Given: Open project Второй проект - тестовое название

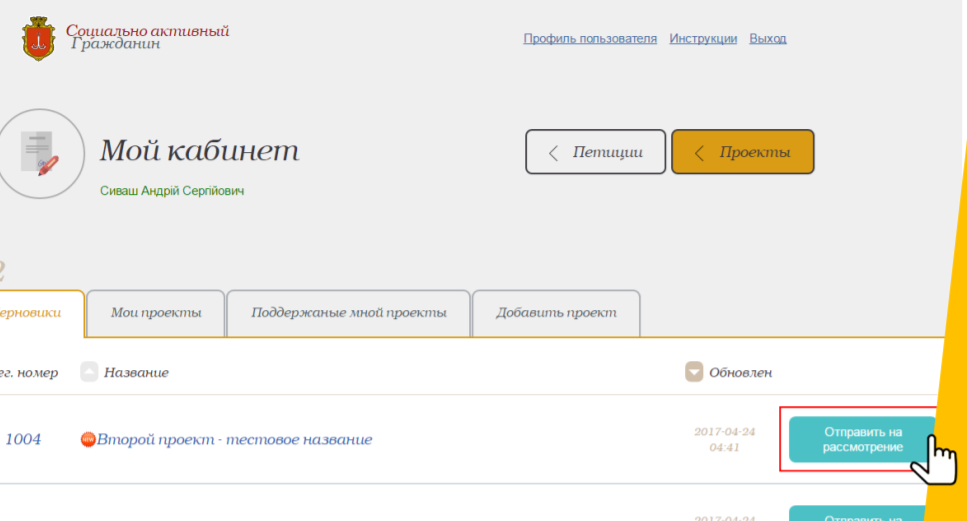Looking at the screenshot, I should (234, 439).
